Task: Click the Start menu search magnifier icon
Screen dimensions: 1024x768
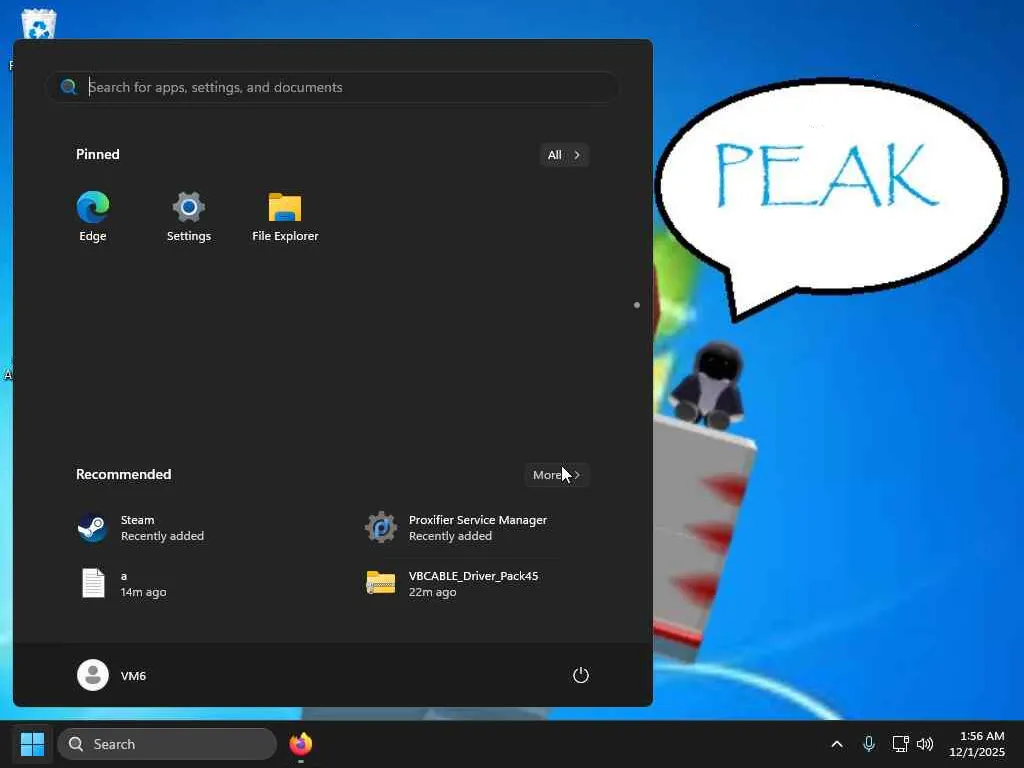Action: 68,87
